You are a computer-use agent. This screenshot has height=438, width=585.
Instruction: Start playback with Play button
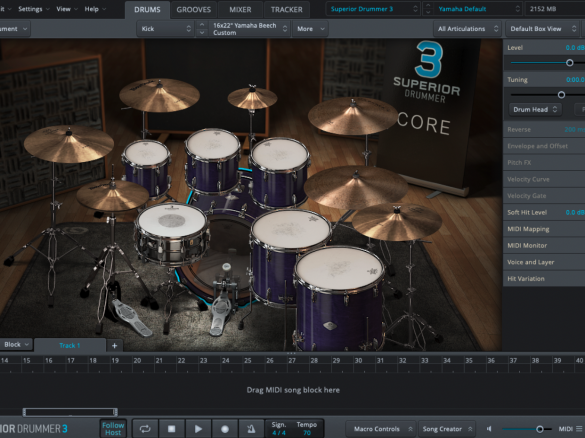click(x=198, y=429)
